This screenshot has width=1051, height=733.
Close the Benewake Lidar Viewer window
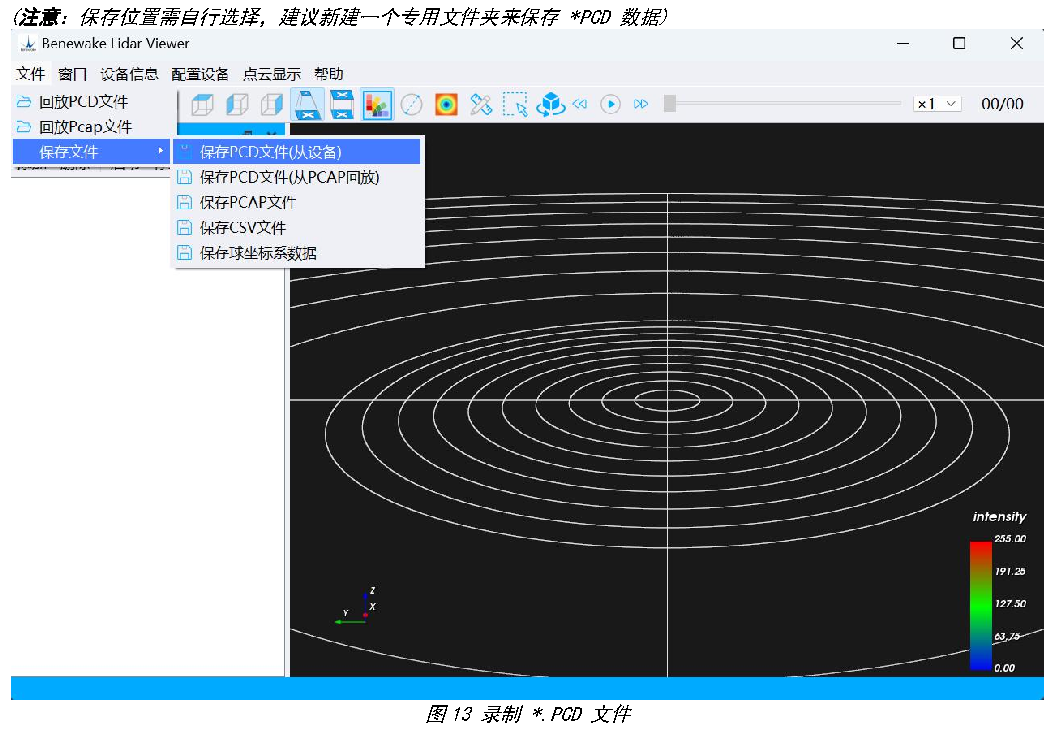coord(1017,44)
